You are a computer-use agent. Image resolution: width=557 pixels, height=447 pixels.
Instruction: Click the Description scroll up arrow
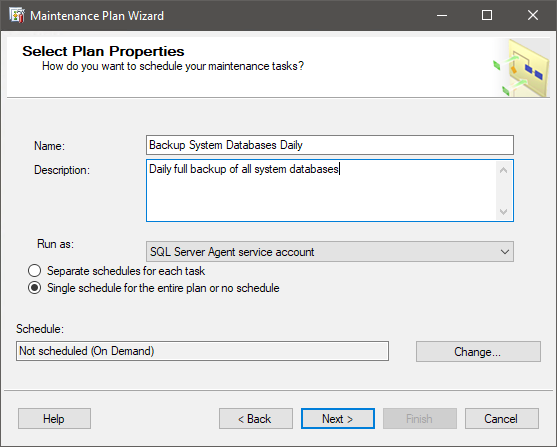503,171
